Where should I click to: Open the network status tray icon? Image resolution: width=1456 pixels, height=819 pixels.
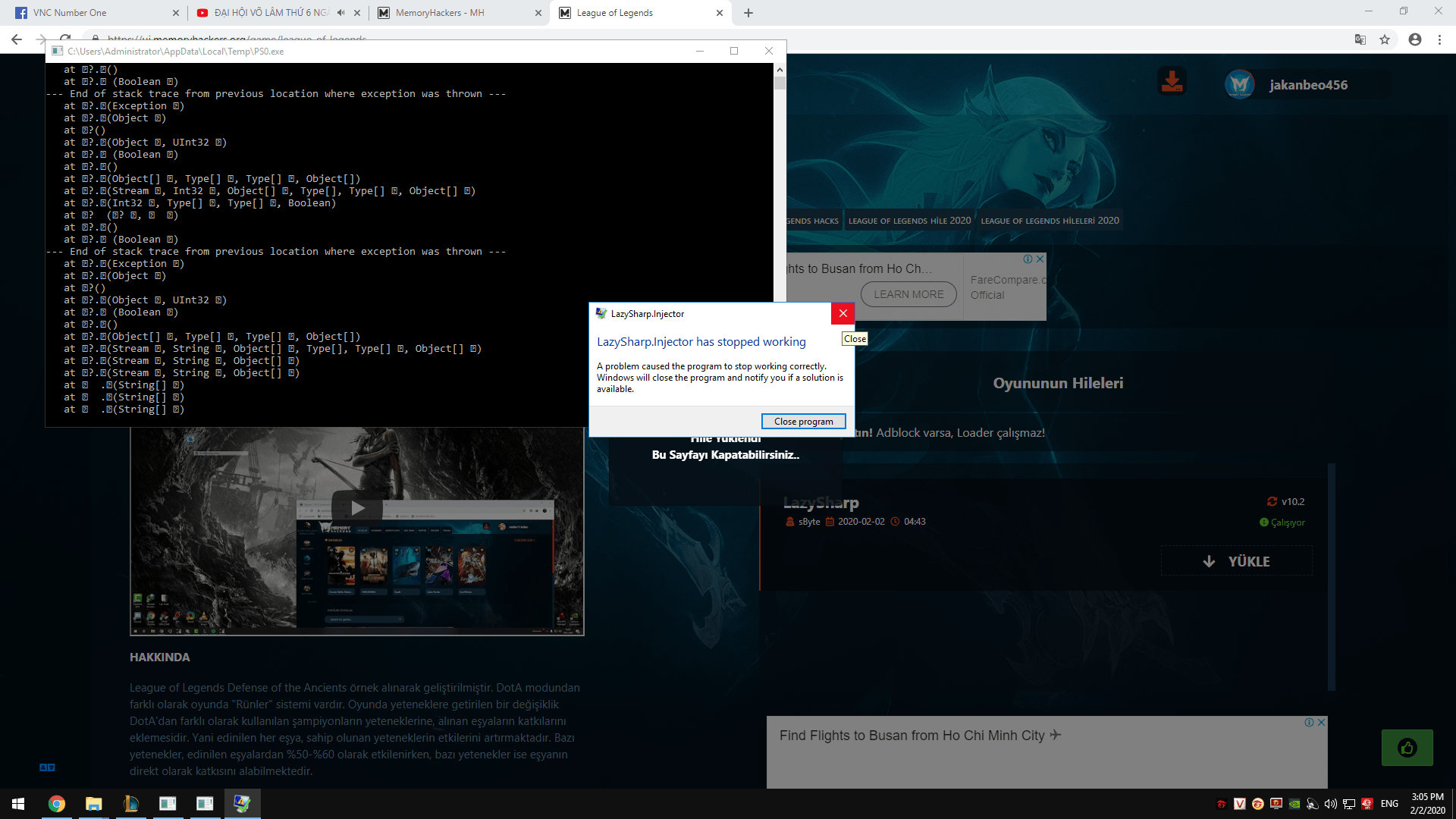click(x=1349, y=804)
